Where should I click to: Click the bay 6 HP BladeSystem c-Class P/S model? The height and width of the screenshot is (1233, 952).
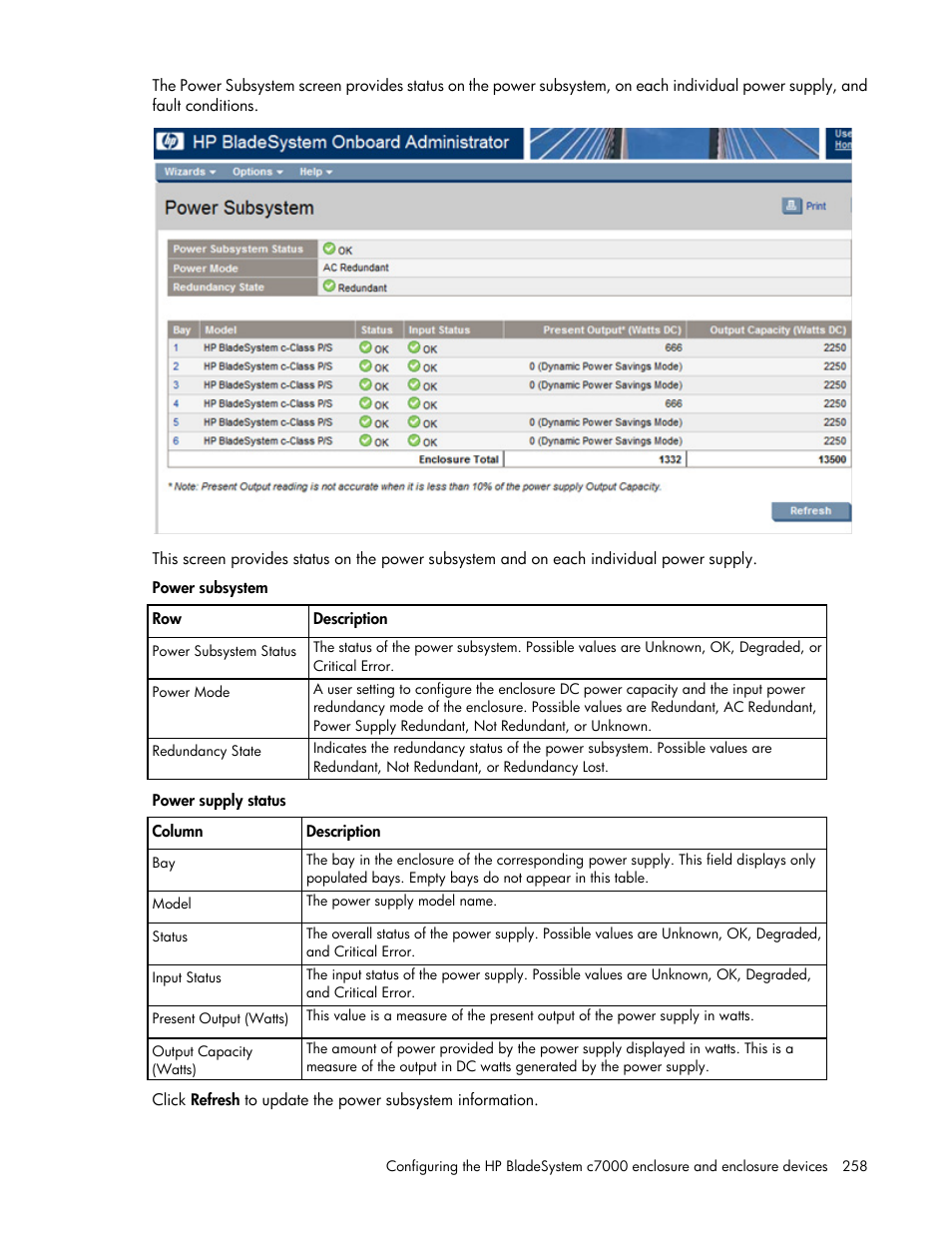[x=268, y=440]
